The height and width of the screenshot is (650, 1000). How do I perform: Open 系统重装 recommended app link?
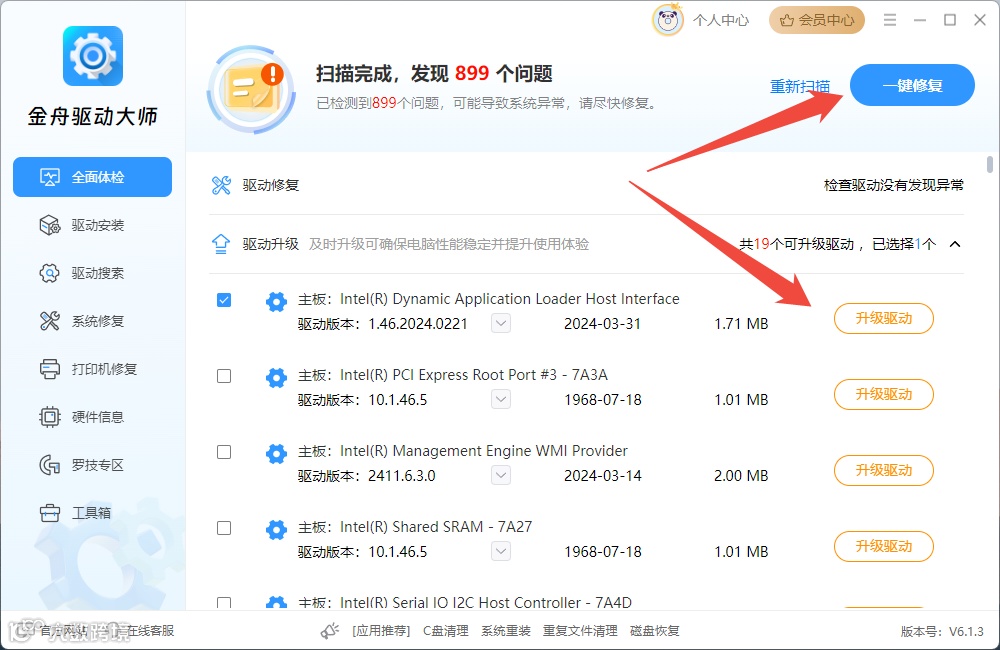click(506, 631)
